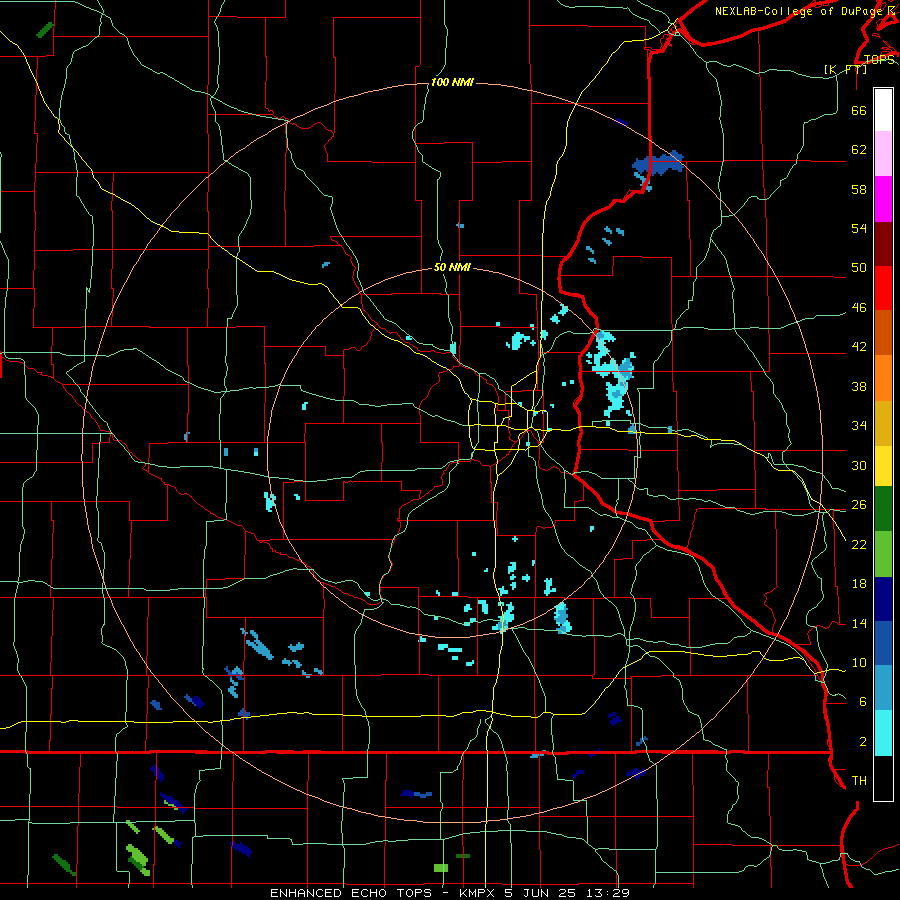Screen dimensions: 900x900
Task: Click the legend value "42"
Action: pos(859,347)
